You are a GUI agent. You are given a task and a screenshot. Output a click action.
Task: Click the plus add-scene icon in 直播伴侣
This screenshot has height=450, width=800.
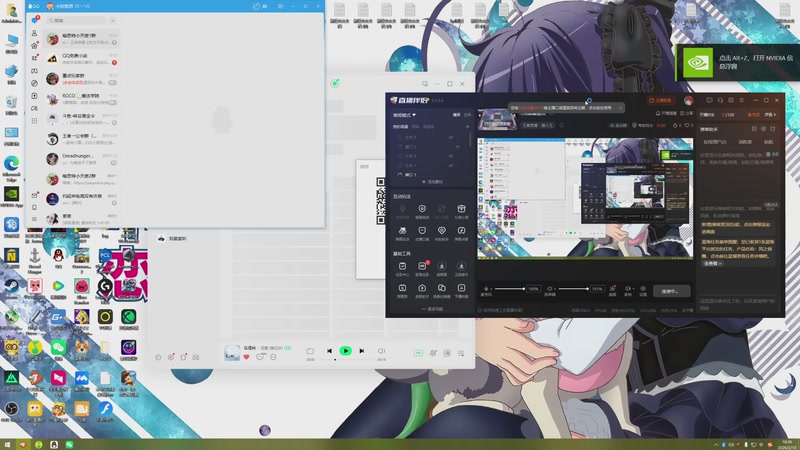coord(467,127)
